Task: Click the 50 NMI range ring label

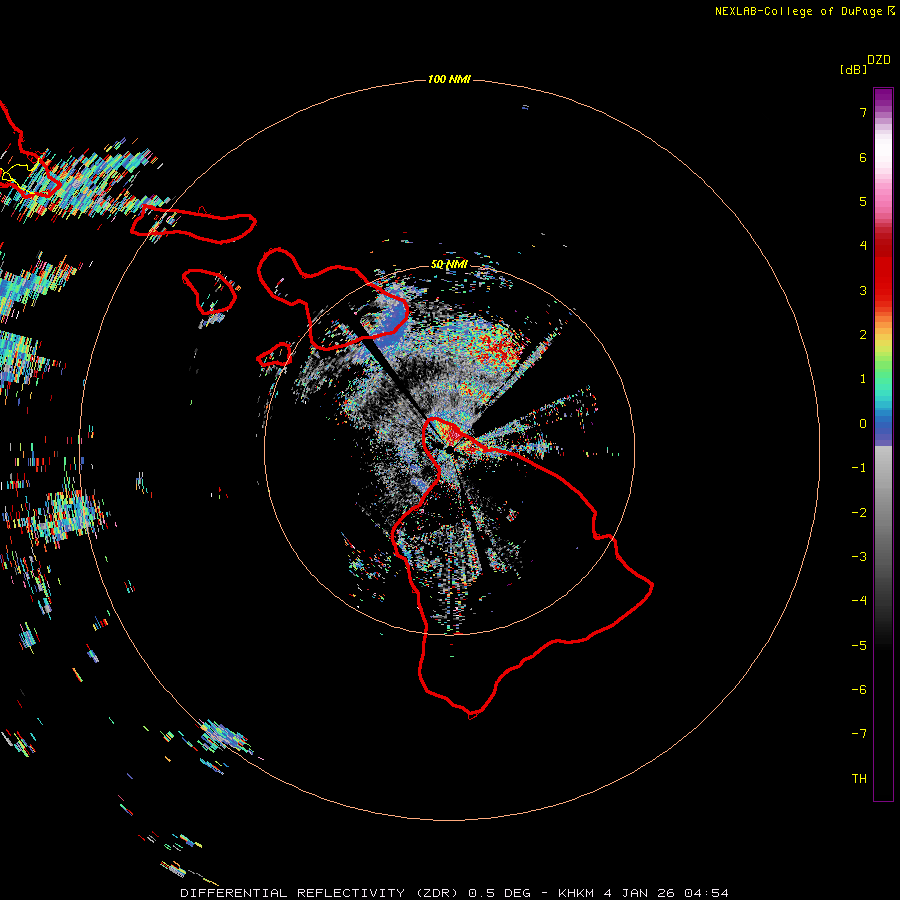Action: (x=449, y=264)
